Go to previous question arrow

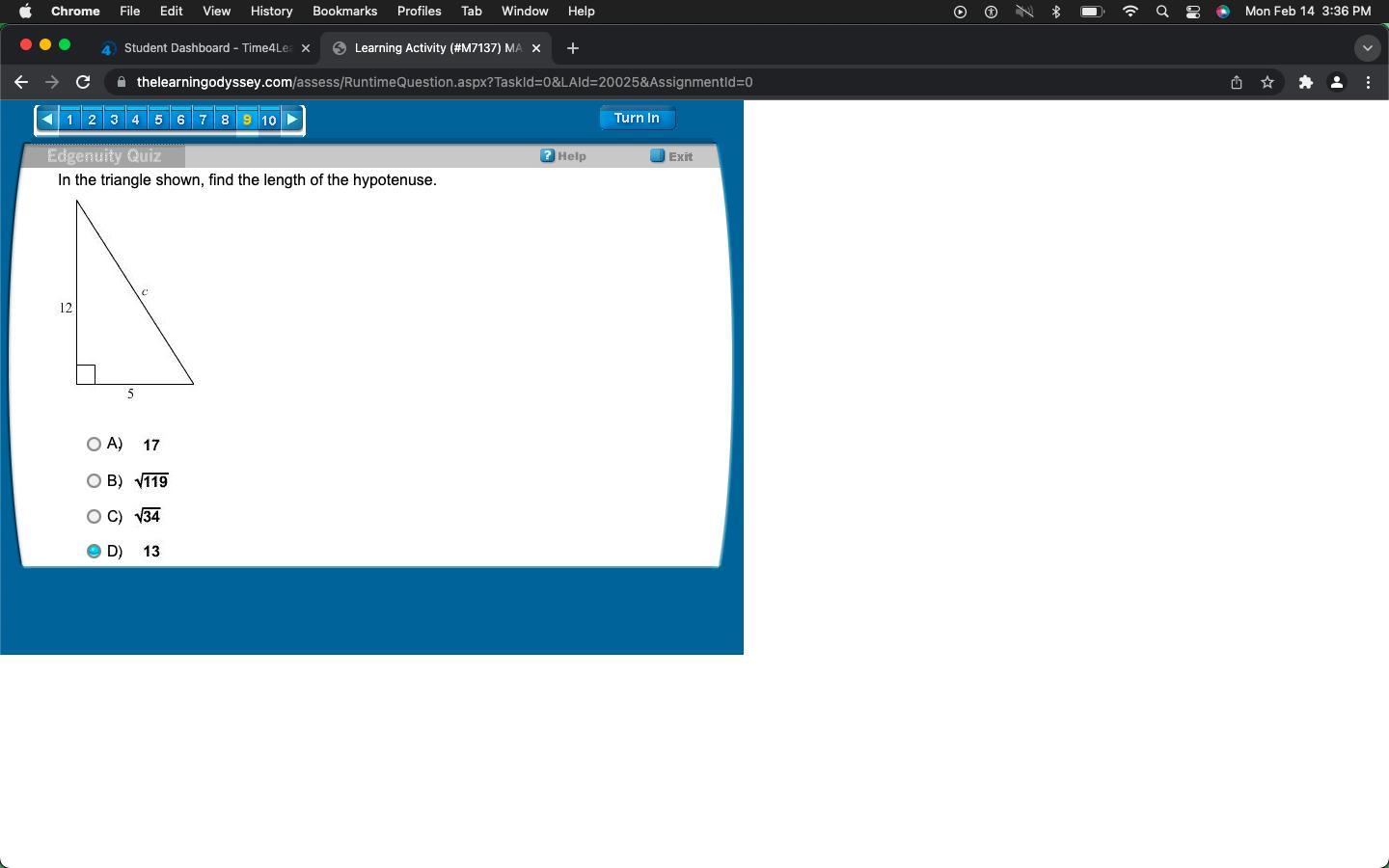[x=47, y=120]
